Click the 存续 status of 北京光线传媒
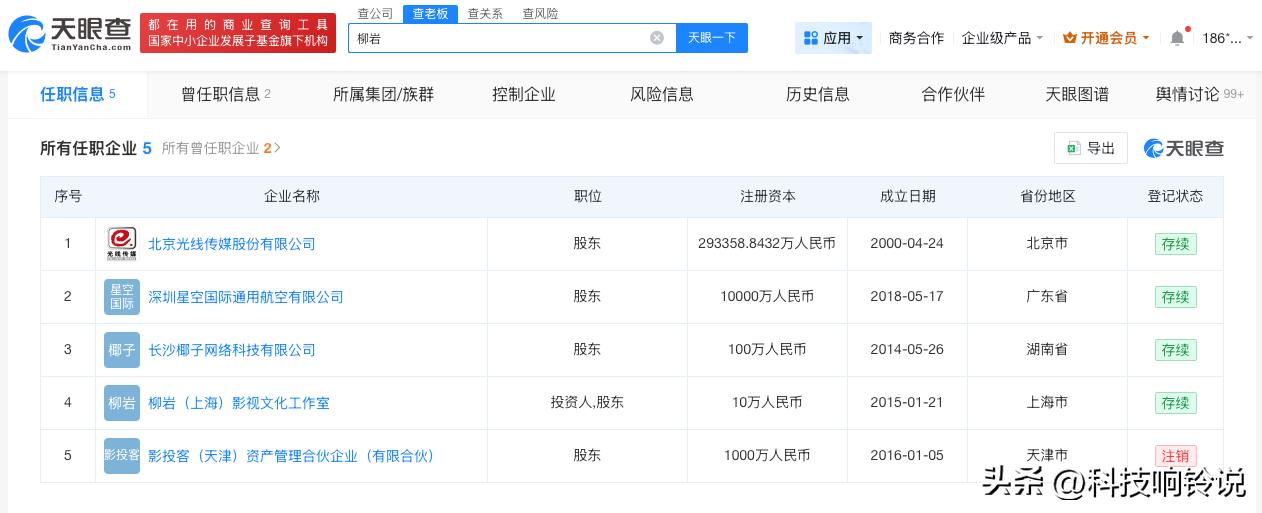The image size is (1262, 513). click(x=1175, y=244)
